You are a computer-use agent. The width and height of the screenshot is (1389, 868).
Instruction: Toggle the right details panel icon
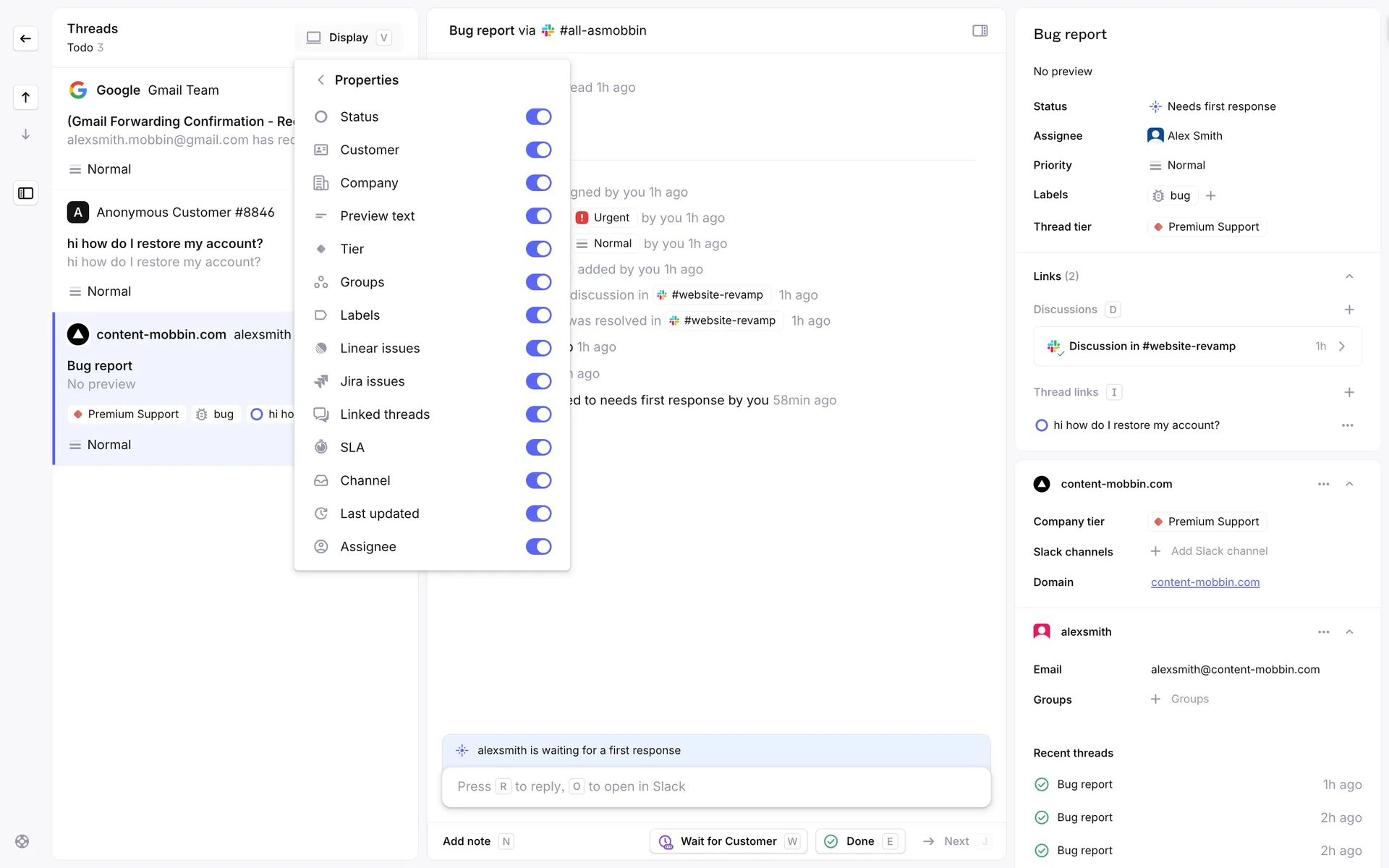pos(980,30)
